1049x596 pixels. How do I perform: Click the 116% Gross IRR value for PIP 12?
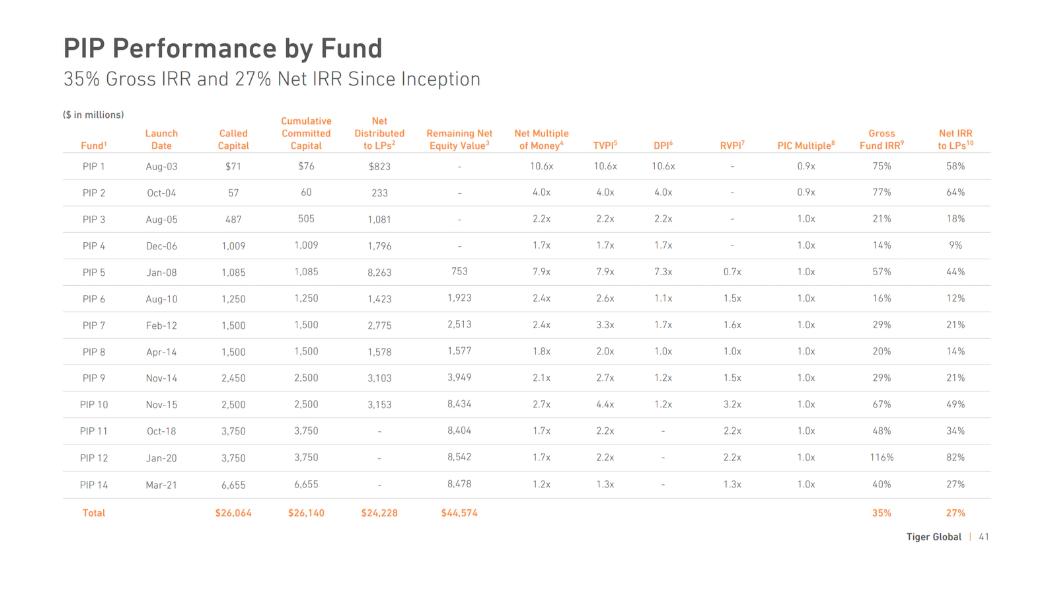click(881, 458)
